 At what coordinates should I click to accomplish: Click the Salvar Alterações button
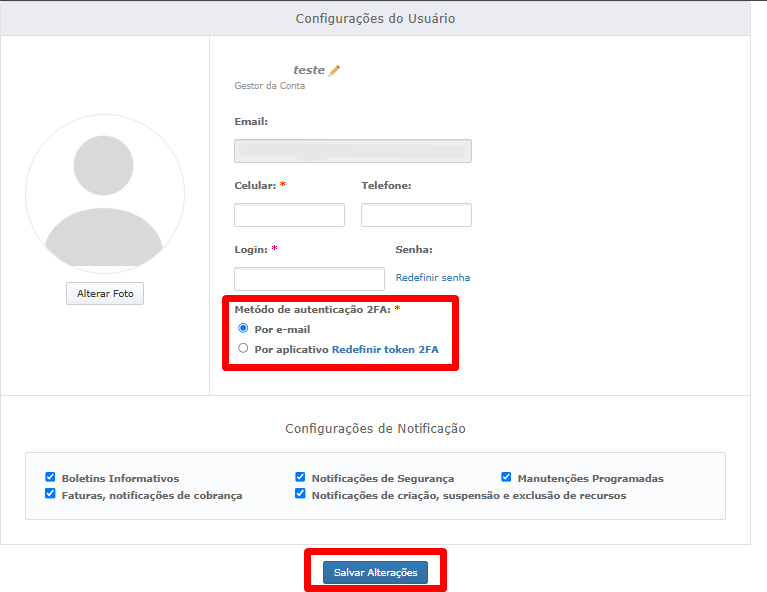[375, 572]
